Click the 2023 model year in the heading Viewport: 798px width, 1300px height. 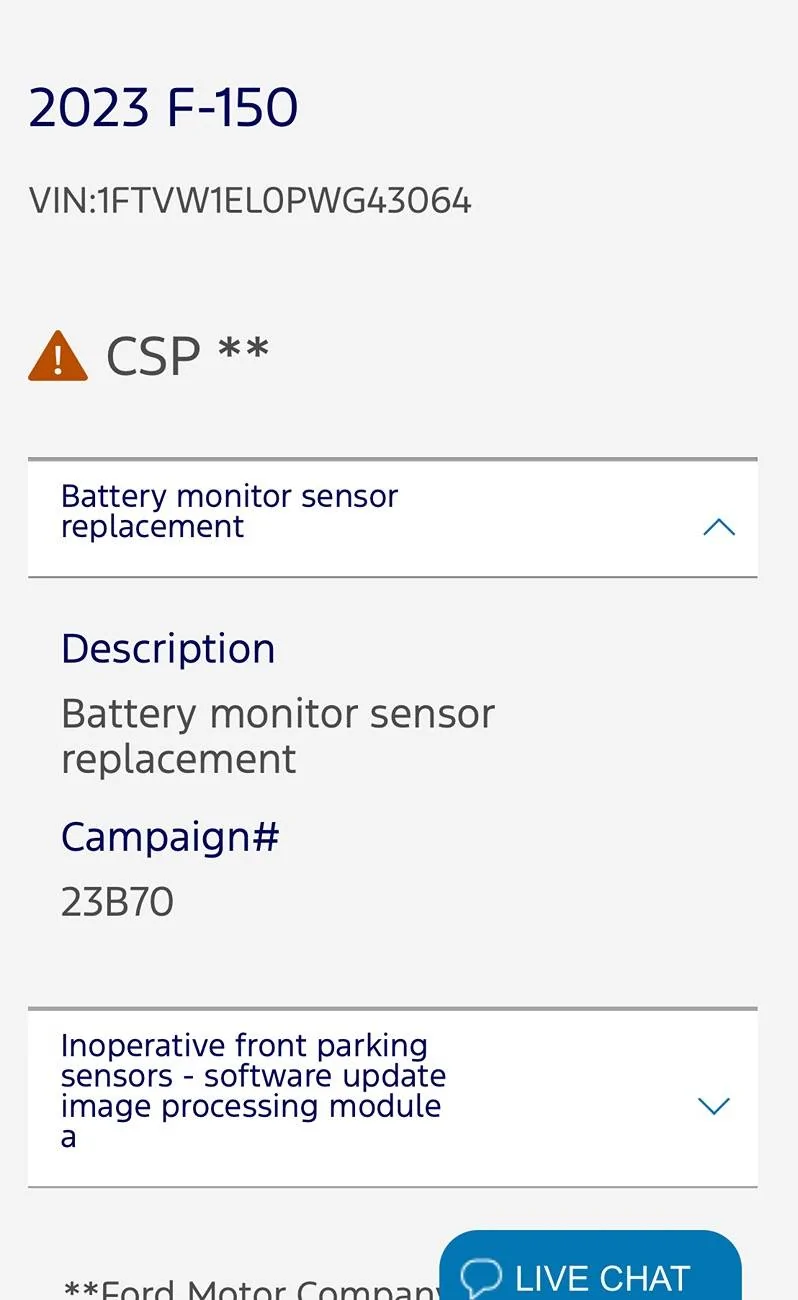coord(89,108)
